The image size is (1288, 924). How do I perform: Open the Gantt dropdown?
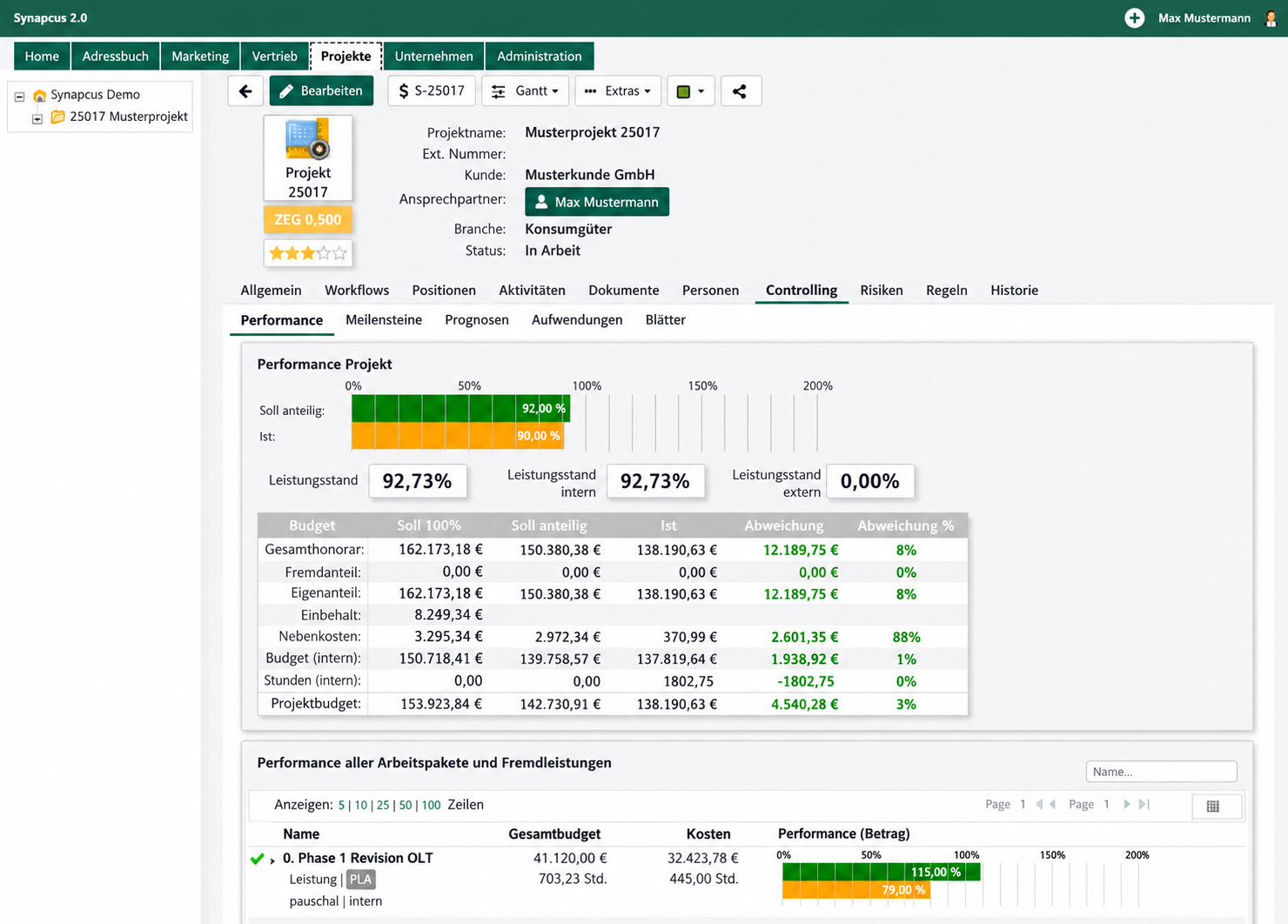tap(526, 90)
